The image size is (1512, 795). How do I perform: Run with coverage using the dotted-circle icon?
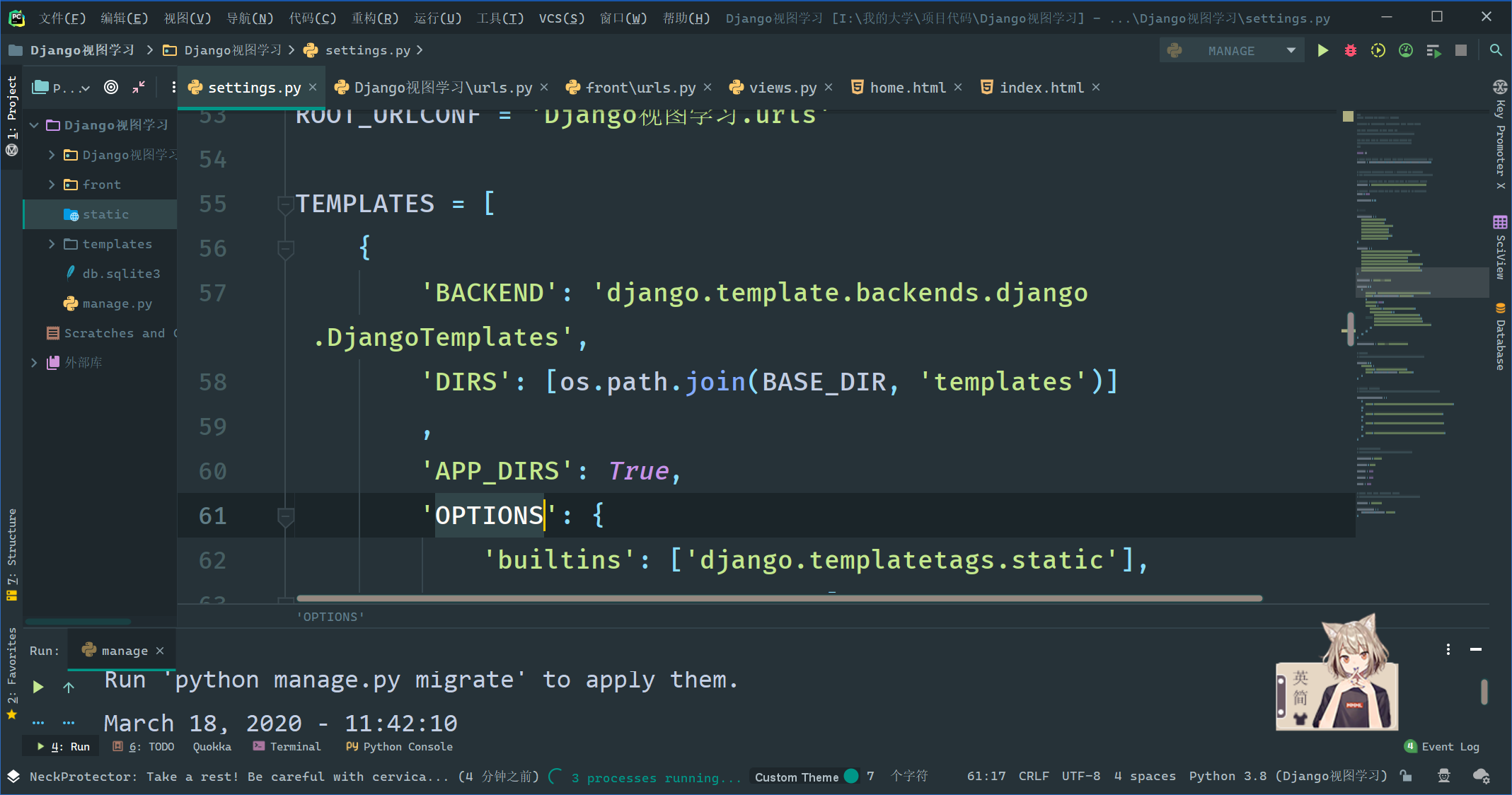tap(1378, 50)
